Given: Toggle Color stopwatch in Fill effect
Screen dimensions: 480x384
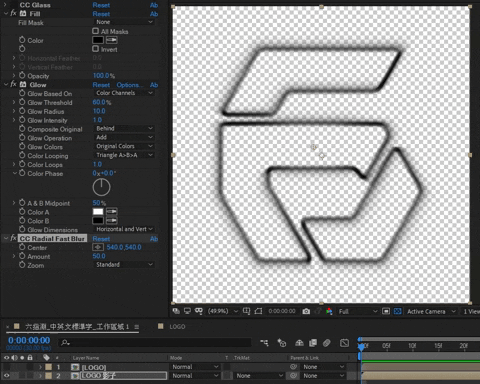Looking at the screenshot, I should click(x=22, y=40).
